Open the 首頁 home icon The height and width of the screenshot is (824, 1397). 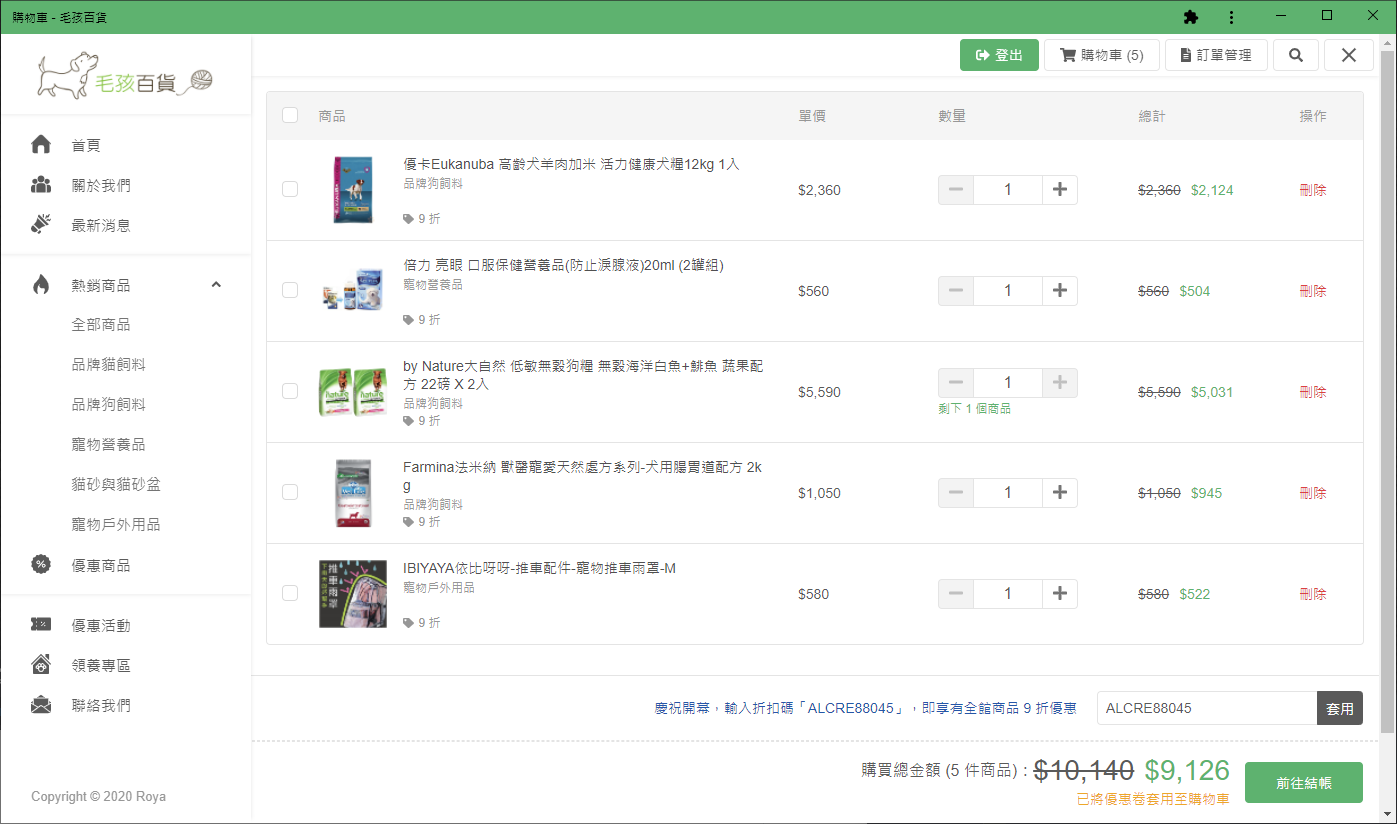pos(41,145)
